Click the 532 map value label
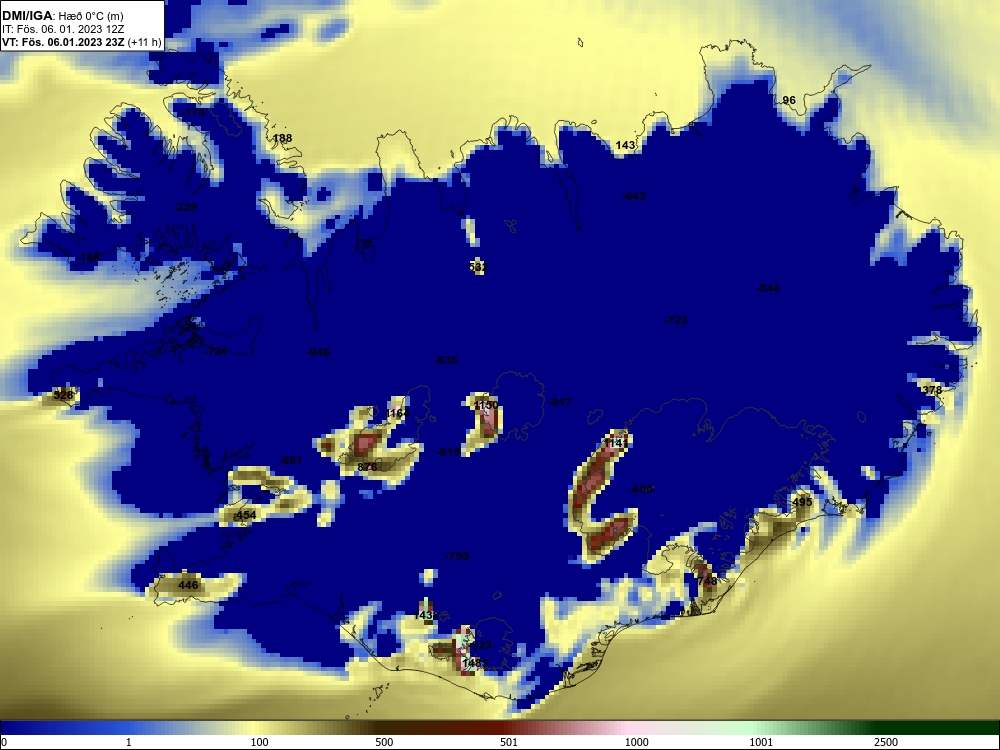This screenshot has height=750, width=1000. (x=478, y=267)
